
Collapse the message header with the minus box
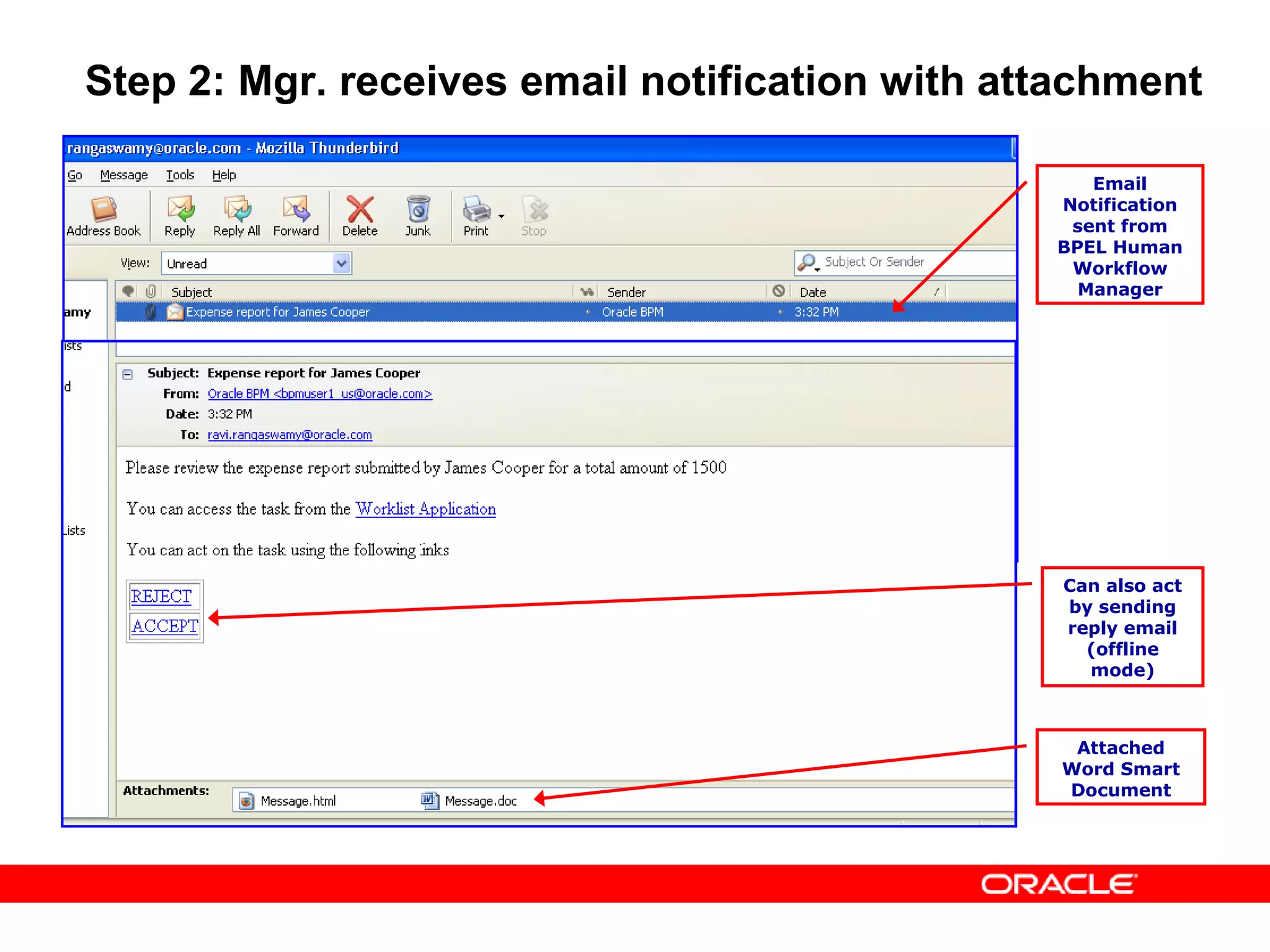pyautogui.click(x=128, y=374)
